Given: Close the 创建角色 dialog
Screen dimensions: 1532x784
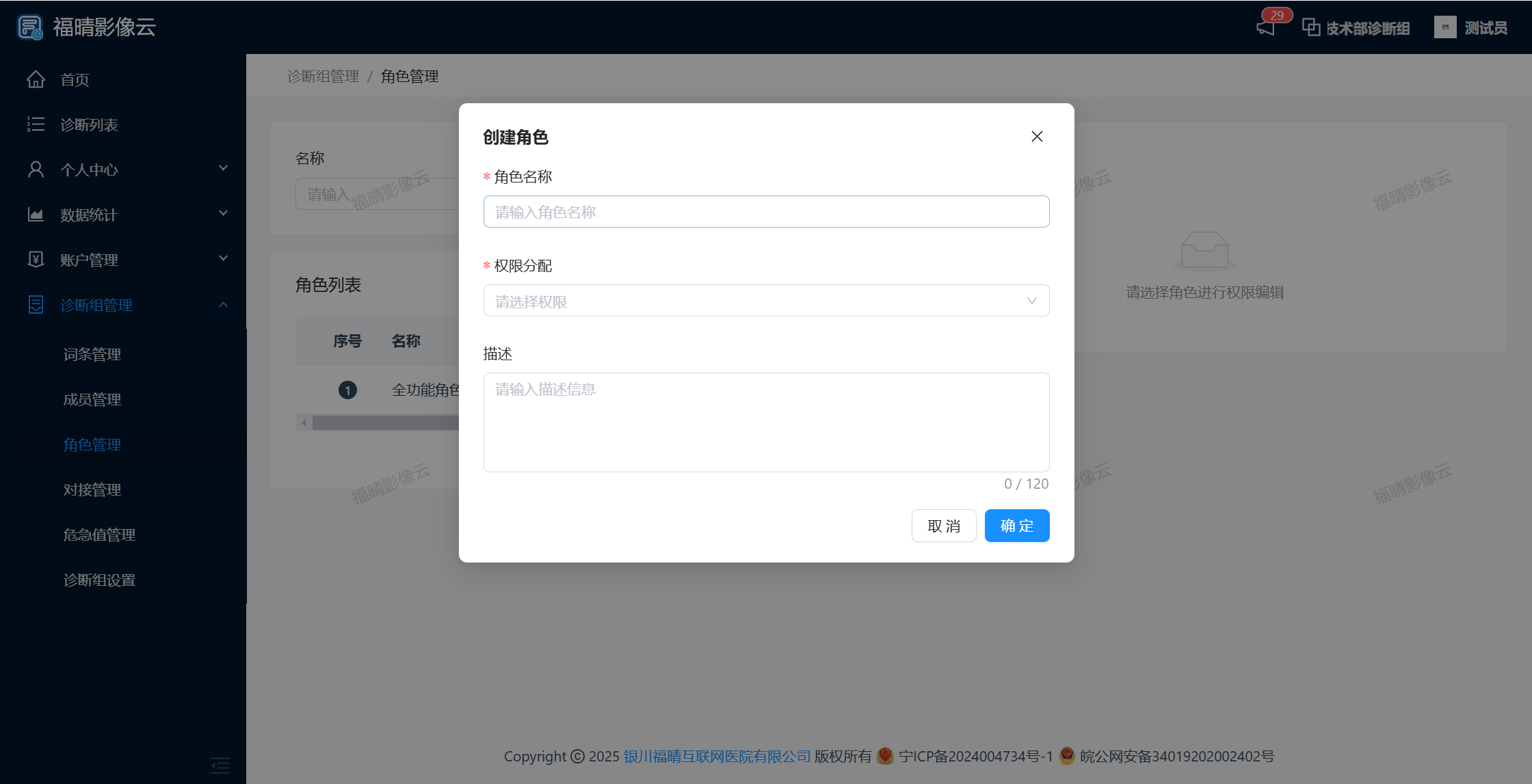Looking at the screenshot, I should (1037, 137).
